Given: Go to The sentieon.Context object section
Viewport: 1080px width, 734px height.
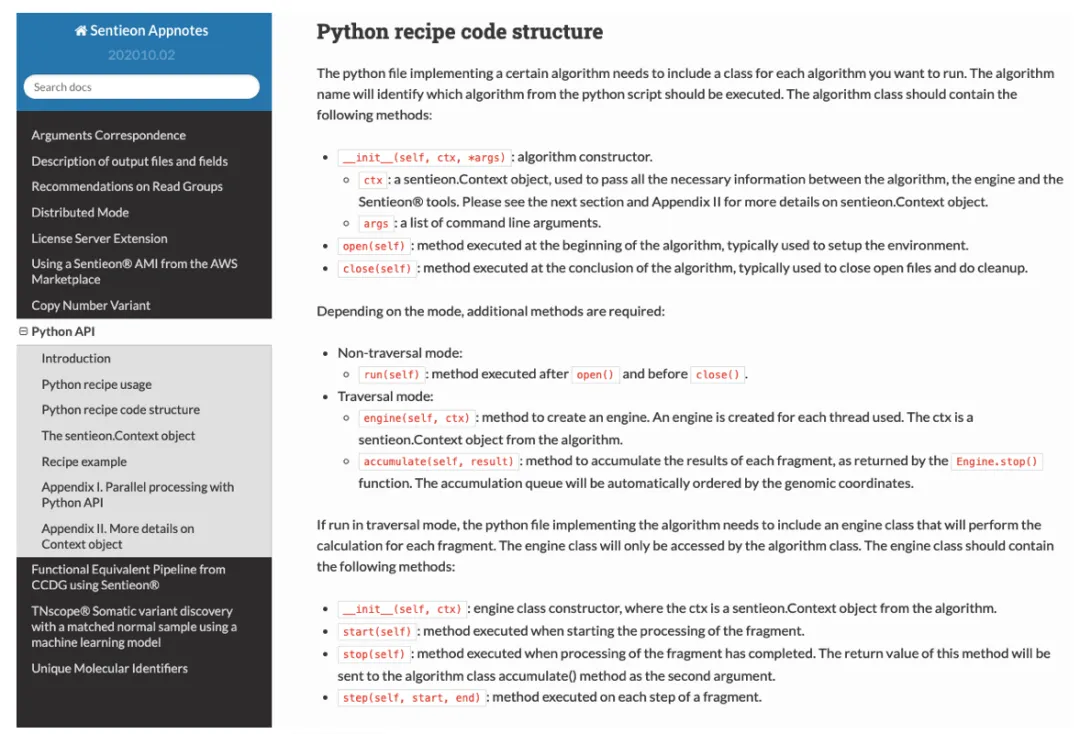Looking at the screenshot, I should tap(118, 435).
